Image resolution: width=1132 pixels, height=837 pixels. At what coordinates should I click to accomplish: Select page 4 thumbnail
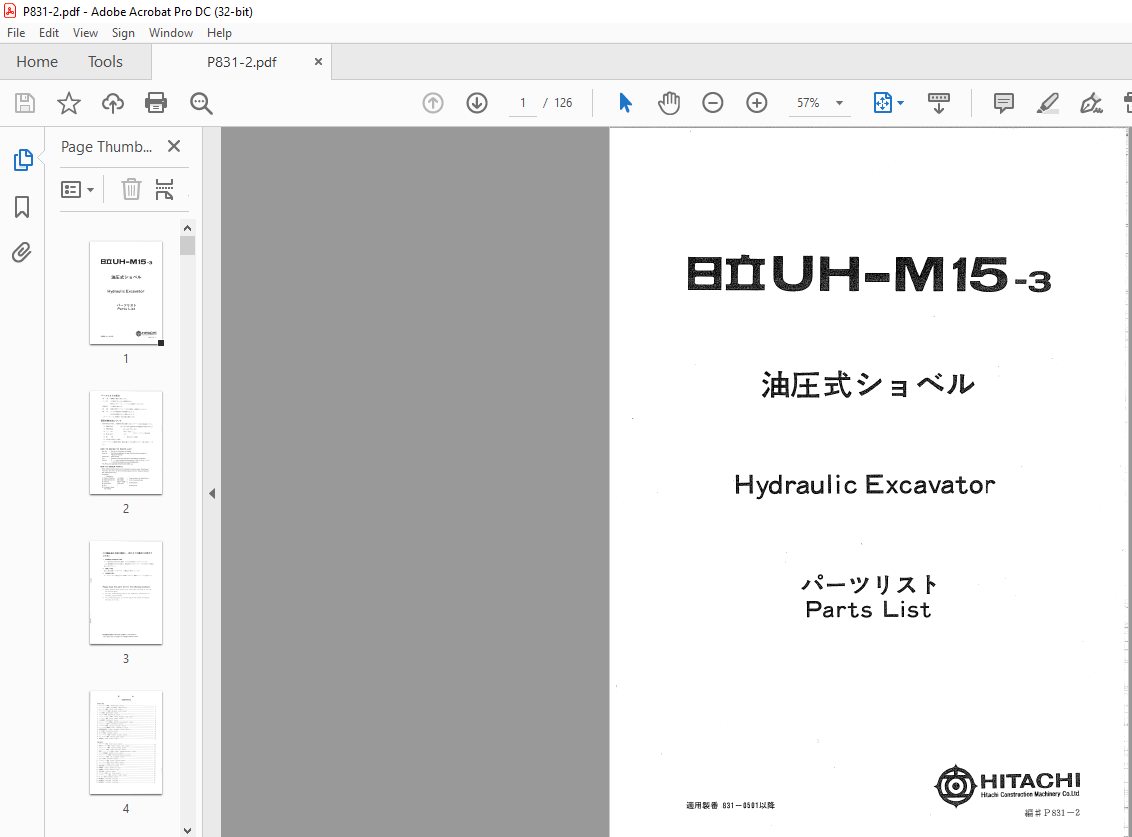pos(126,742)
